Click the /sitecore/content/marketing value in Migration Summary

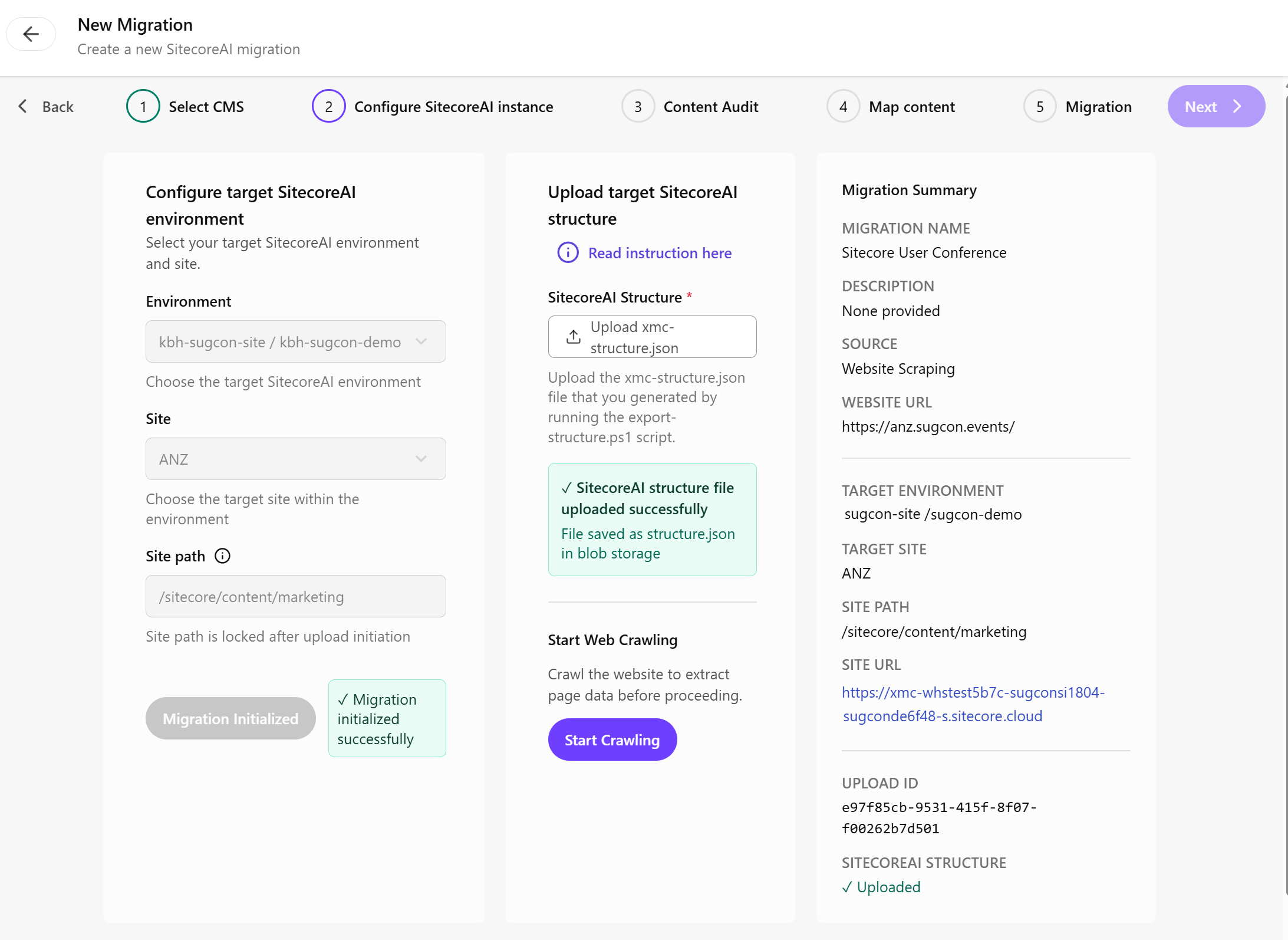(934, 632)
